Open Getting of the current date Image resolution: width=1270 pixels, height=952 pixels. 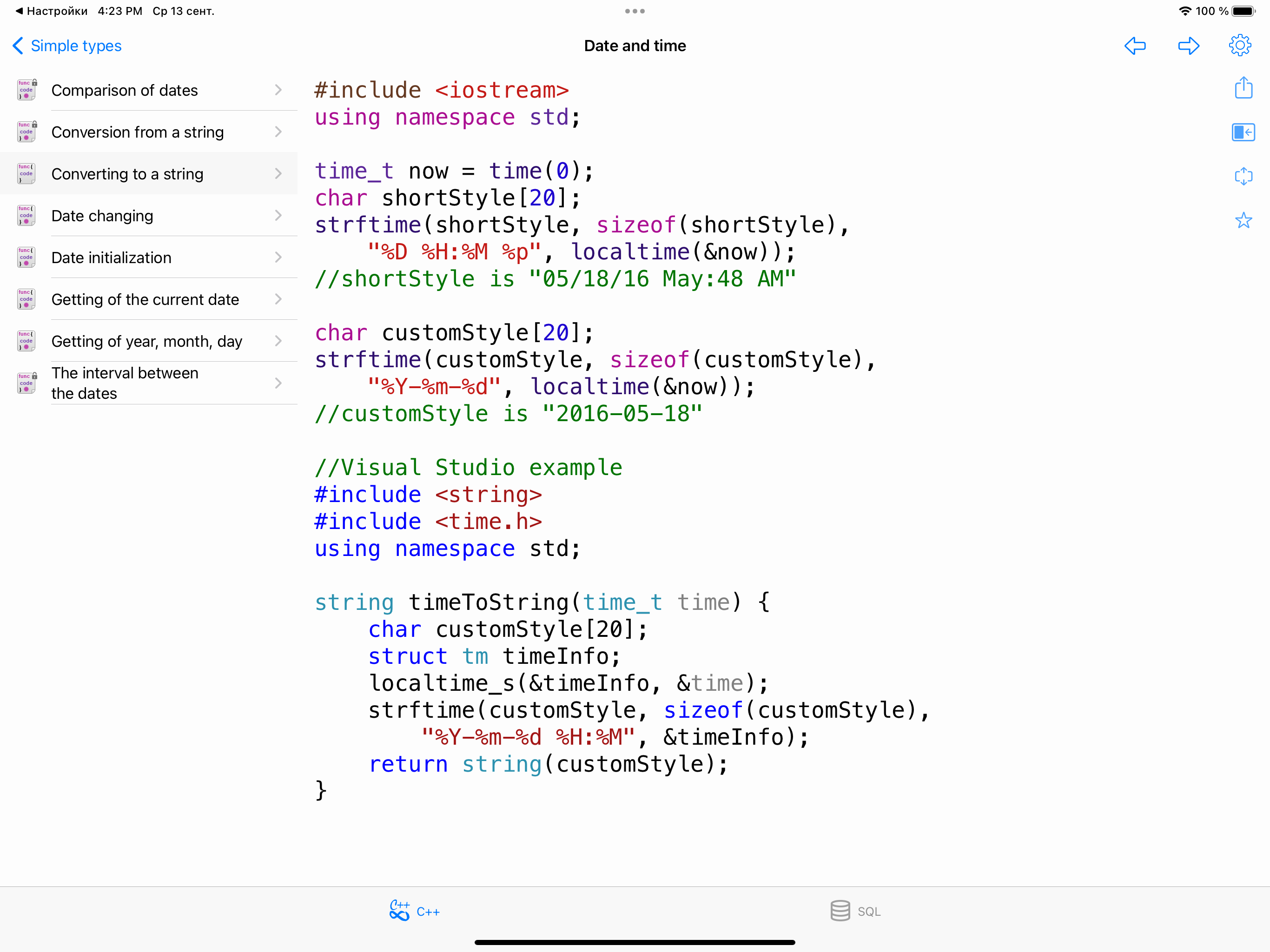(x=149, y=300)
